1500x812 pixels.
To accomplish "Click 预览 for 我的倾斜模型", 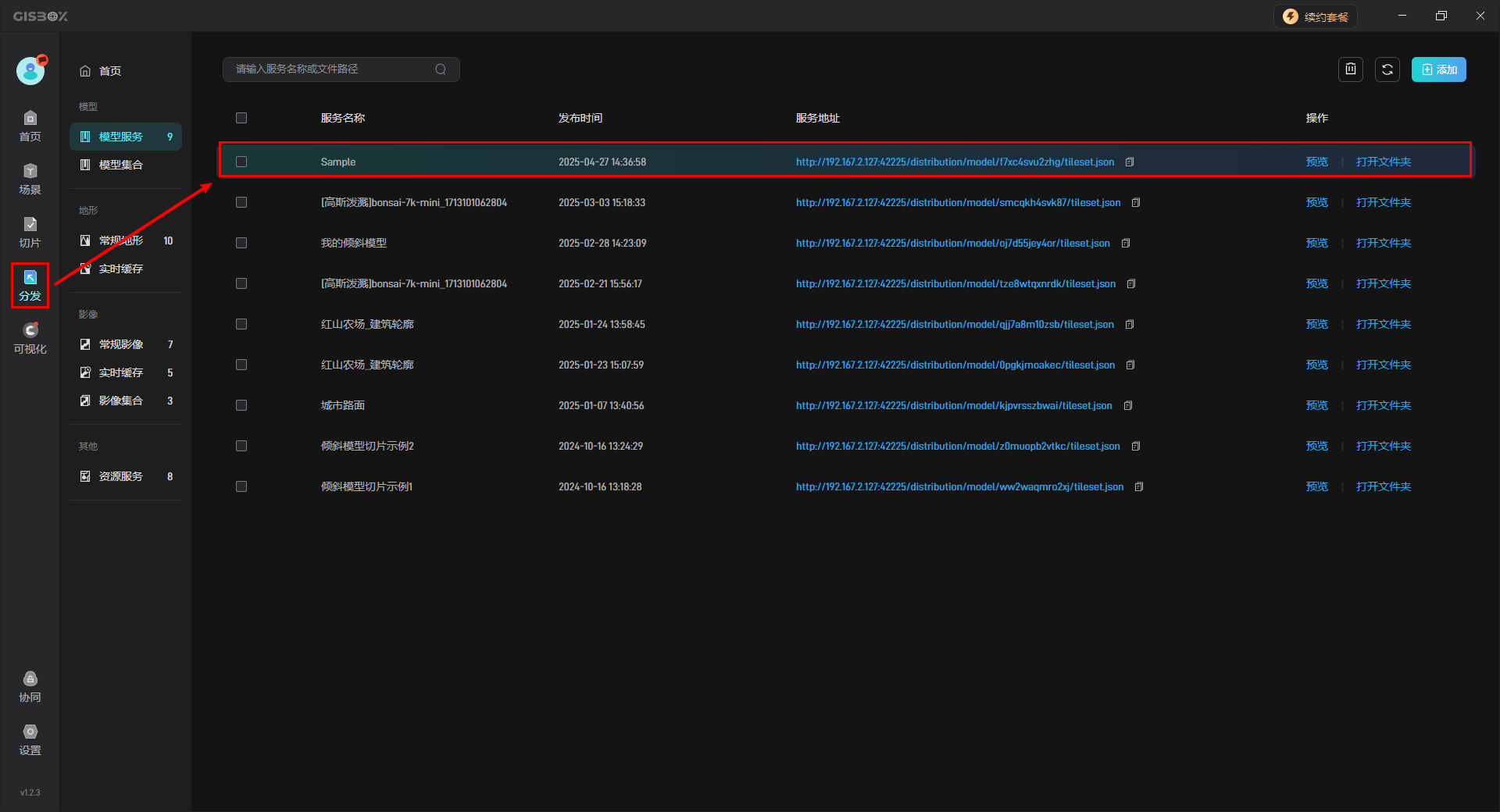I will click(x=1316, y=243).
